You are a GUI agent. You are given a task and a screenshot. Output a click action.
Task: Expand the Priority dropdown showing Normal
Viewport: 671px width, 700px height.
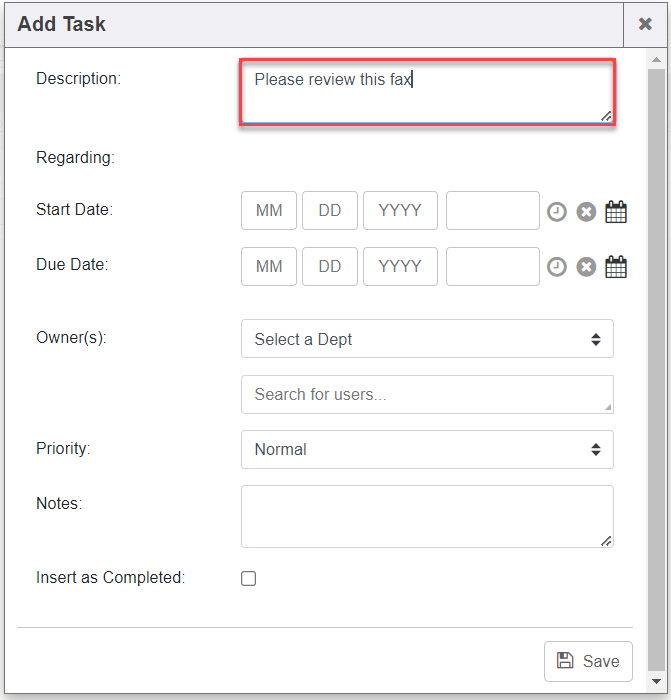427,449
